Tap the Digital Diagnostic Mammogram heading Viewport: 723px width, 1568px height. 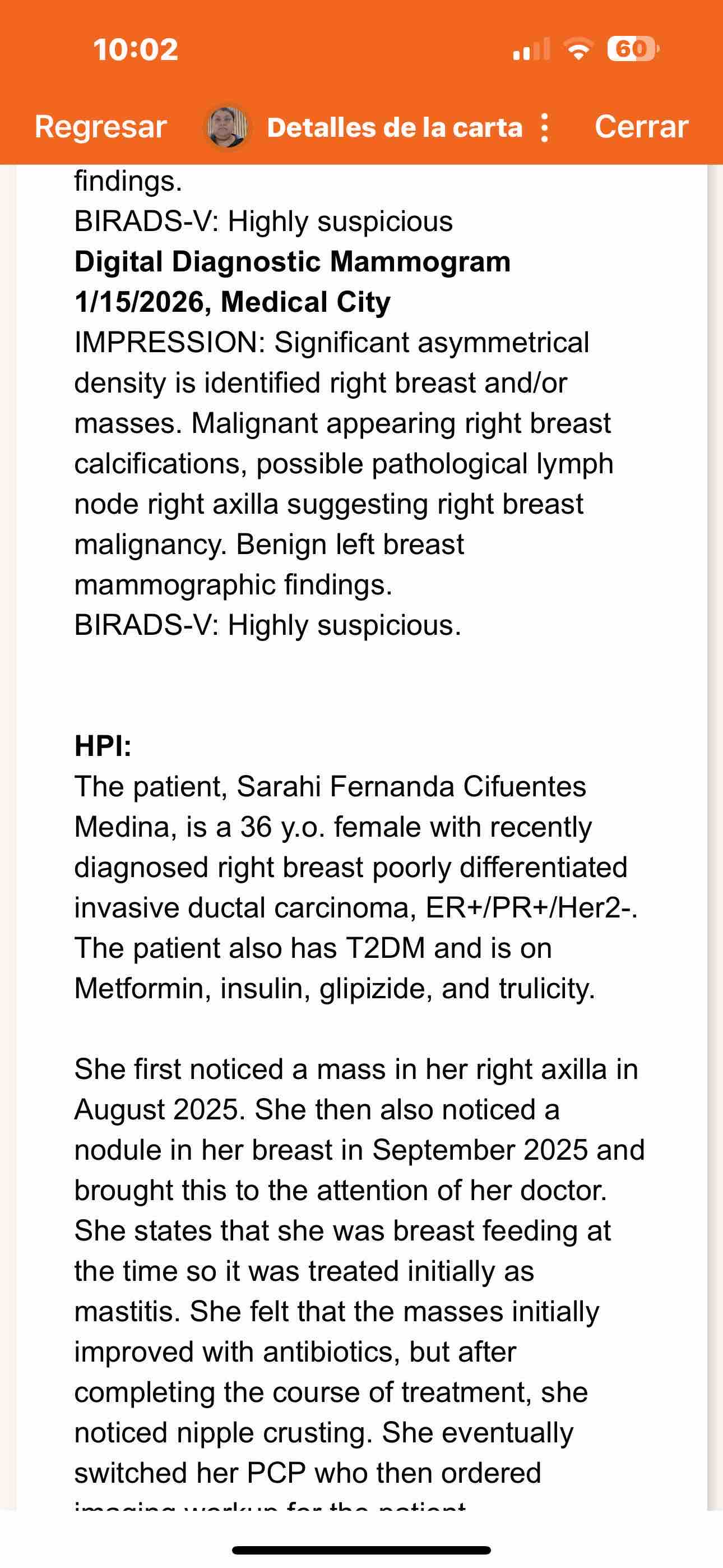click(292, 262)
